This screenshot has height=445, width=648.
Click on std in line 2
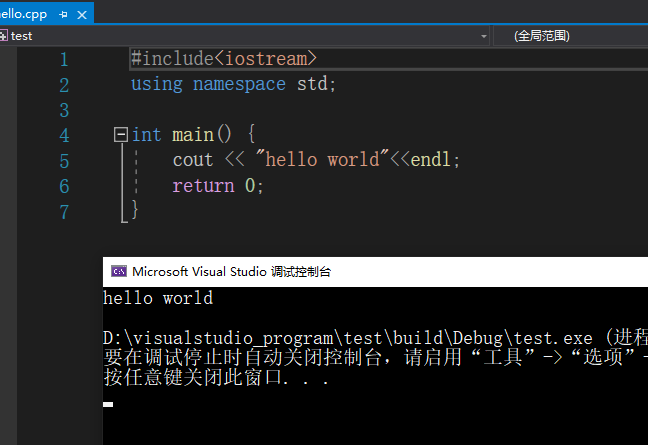312,84
